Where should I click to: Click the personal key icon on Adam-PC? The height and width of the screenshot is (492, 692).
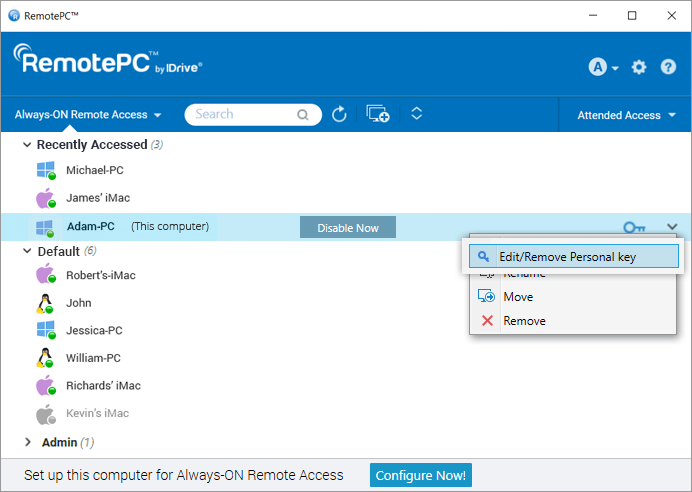[634, 227]
